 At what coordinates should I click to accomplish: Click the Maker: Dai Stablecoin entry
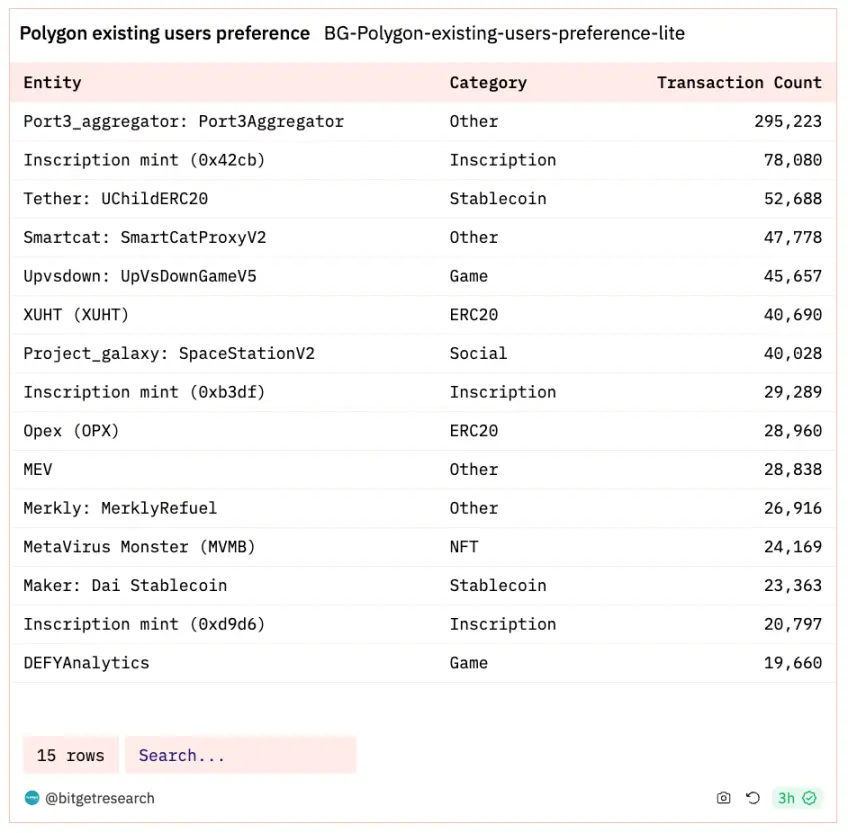pos(125,585)
